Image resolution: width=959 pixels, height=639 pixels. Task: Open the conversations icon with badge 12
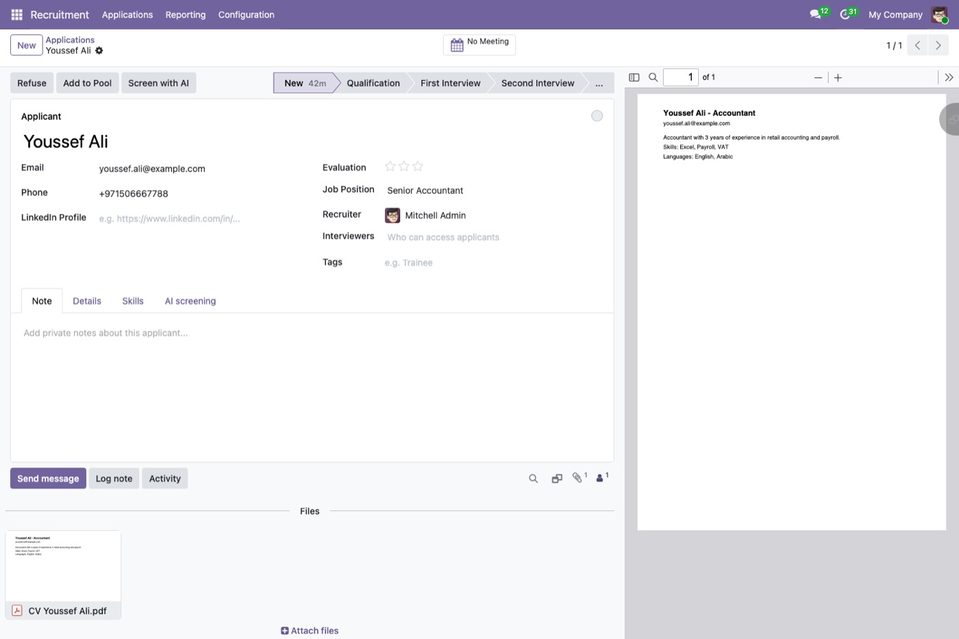818,13
